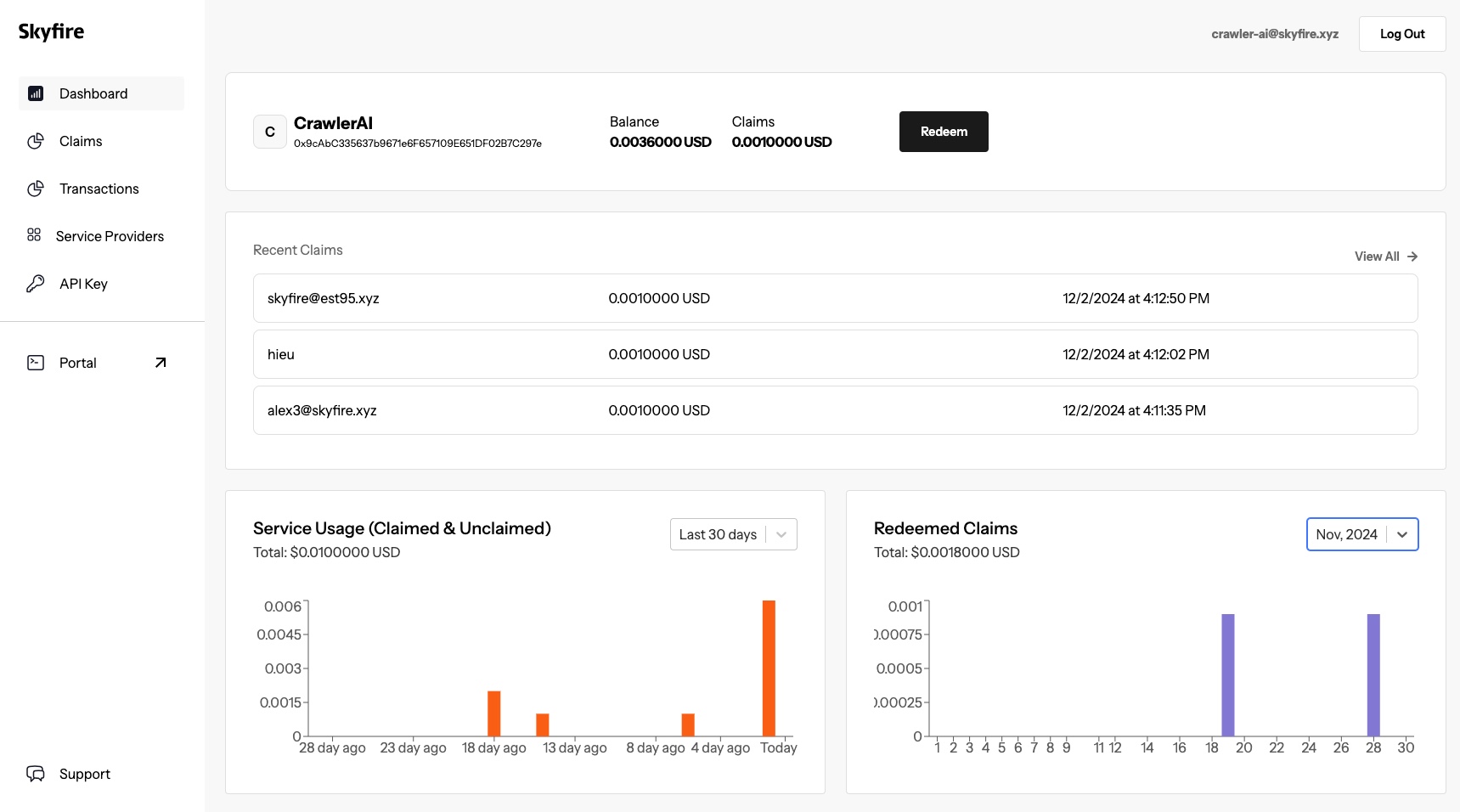
Task: Select the alex3@skyfire.xyz claim row
Action: pos(836,410)
